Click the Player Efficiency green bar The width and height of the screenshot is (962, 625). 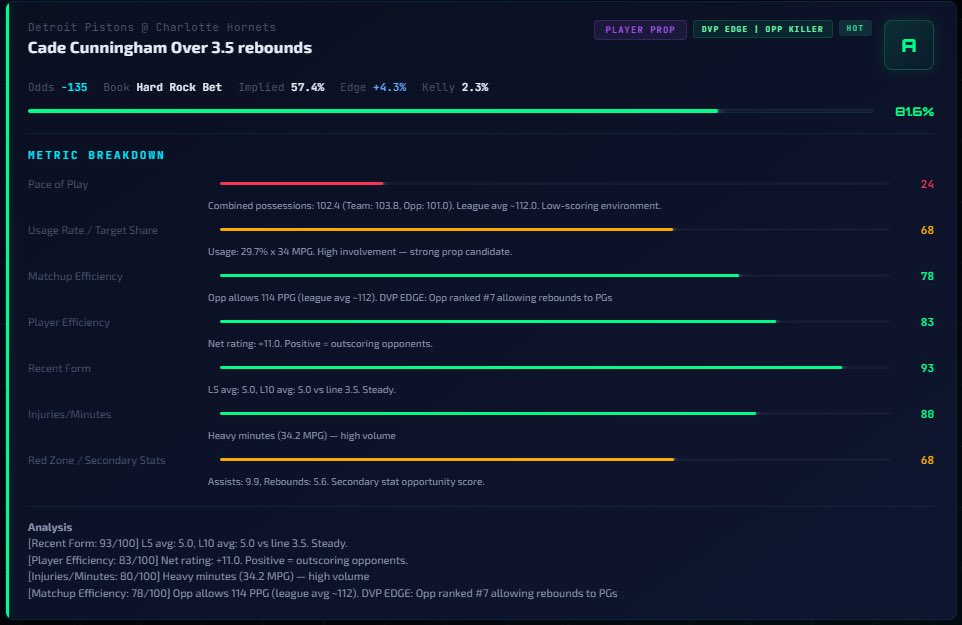tap(498, 321)
